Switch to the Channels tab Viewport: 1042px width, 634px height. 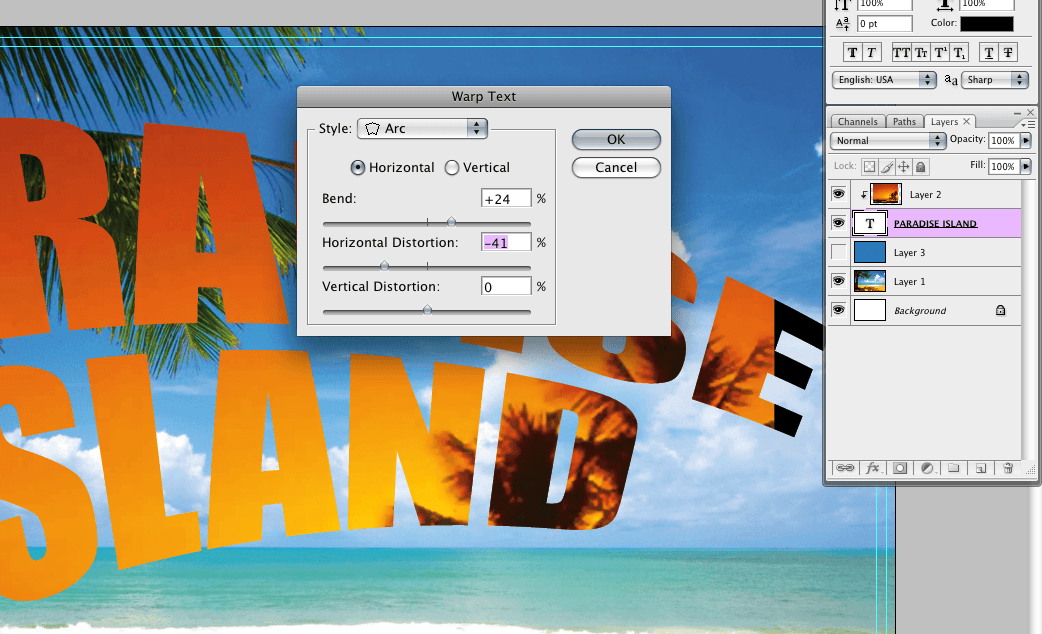[857, 122]
